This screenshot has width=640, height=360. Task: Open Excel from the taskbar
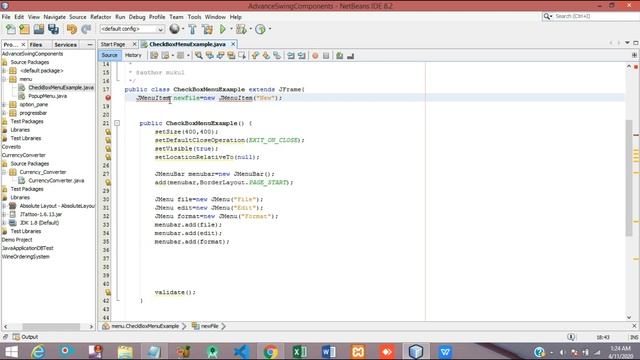pyautogui.click(x=300, y=351)
